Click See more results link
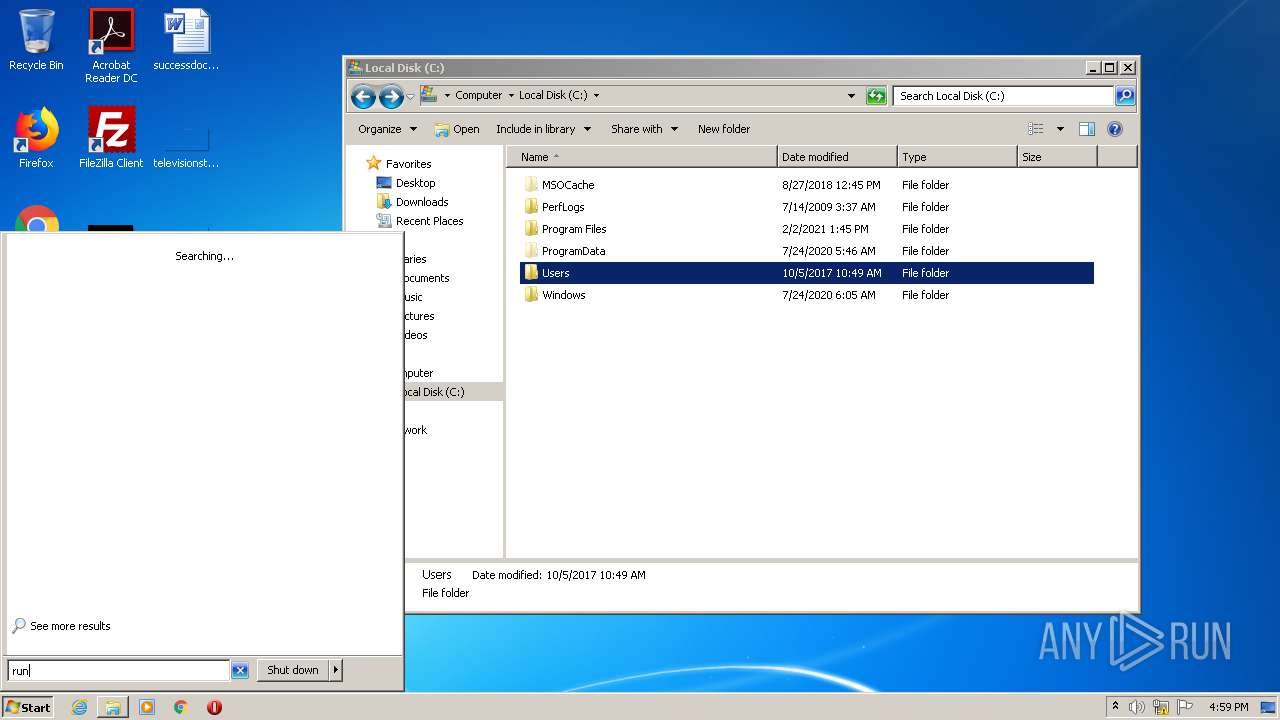1280x720 pixels. point(70,626)
